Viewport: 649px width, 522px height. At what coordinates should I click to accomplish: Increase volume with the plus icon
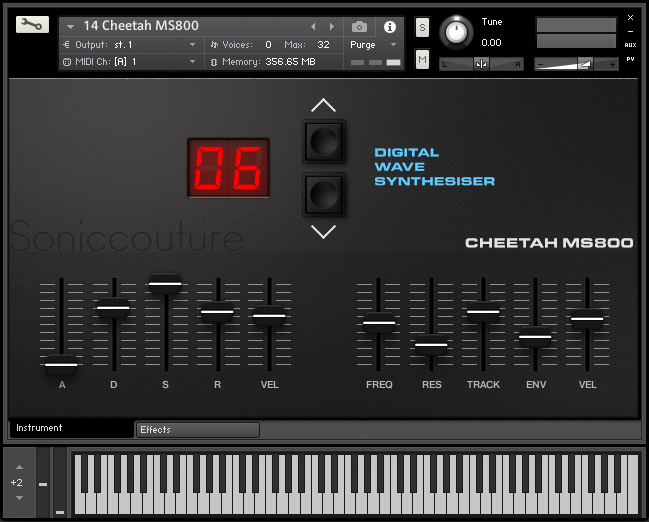point(612,65)
